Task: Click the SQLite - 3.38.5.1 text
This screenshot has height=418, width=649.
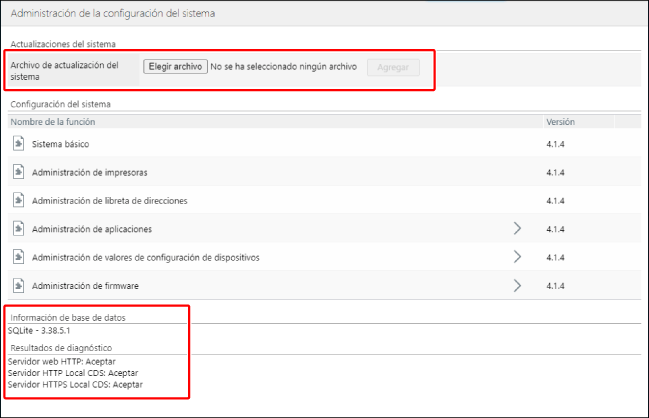Action: coord(39,330)
